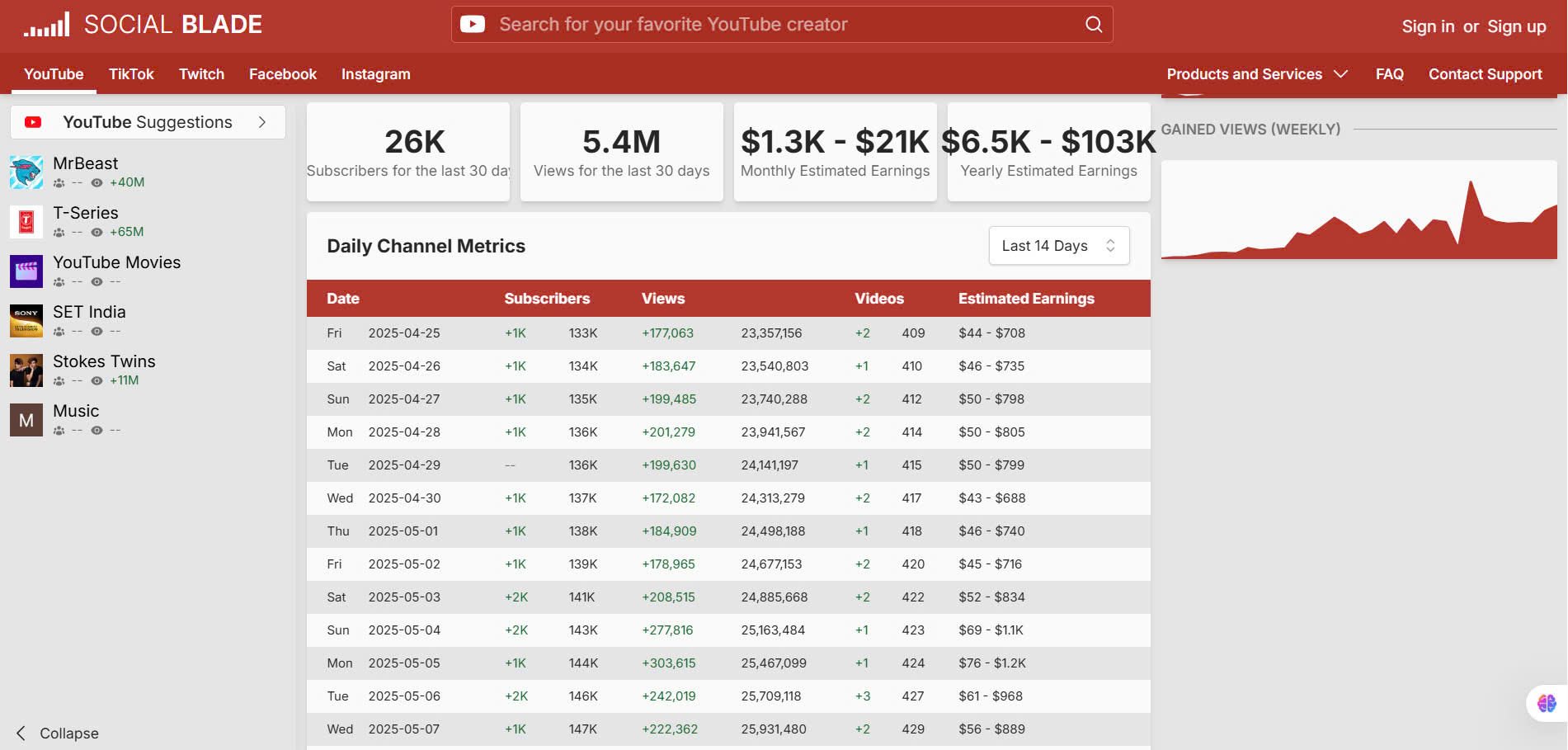Open the MrBeast suggestion link
This screenshot has height=750, width=1568.
point(86,163)
